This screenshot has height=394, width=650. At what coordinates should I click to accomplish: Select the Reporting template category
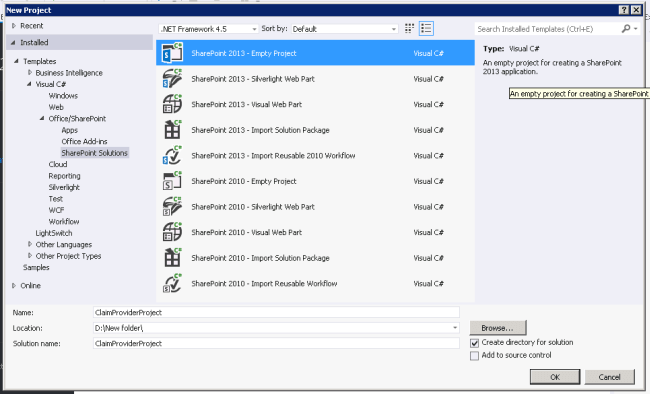tap(64, 176)
